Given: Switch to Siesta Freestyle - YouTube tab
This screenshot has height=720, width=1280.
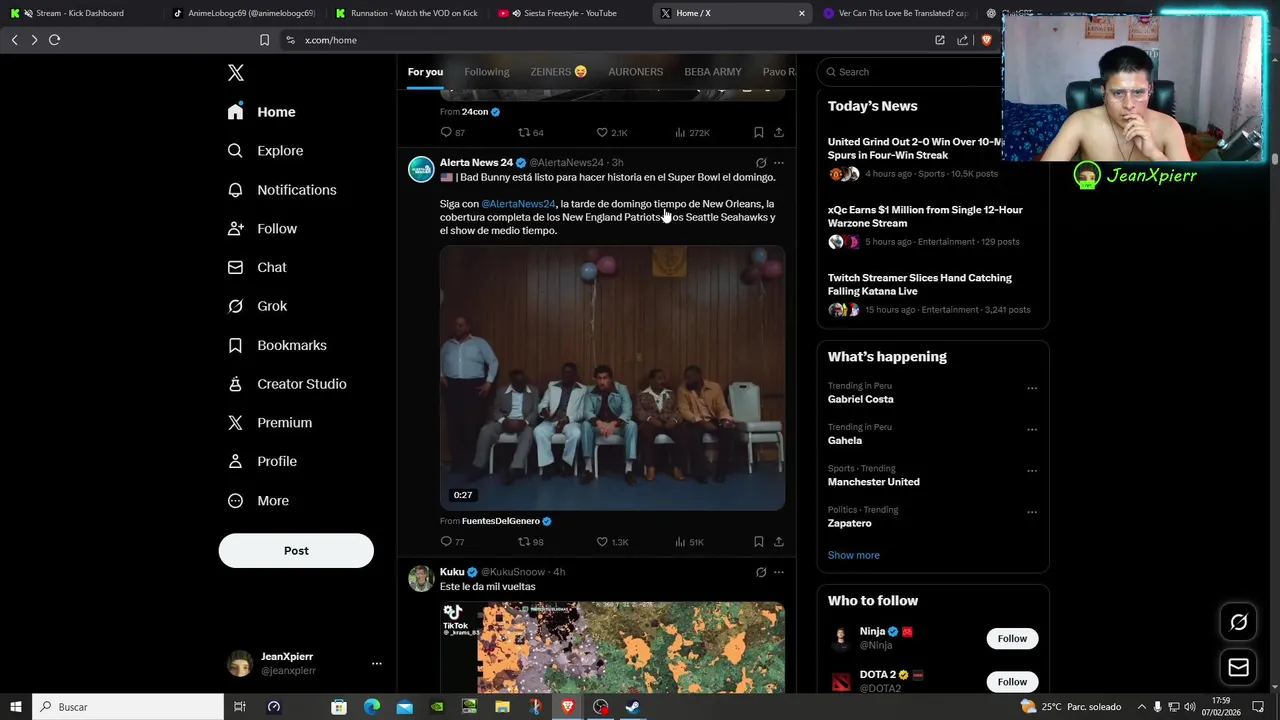Looking at the screenshot, I should coord(570,13).
